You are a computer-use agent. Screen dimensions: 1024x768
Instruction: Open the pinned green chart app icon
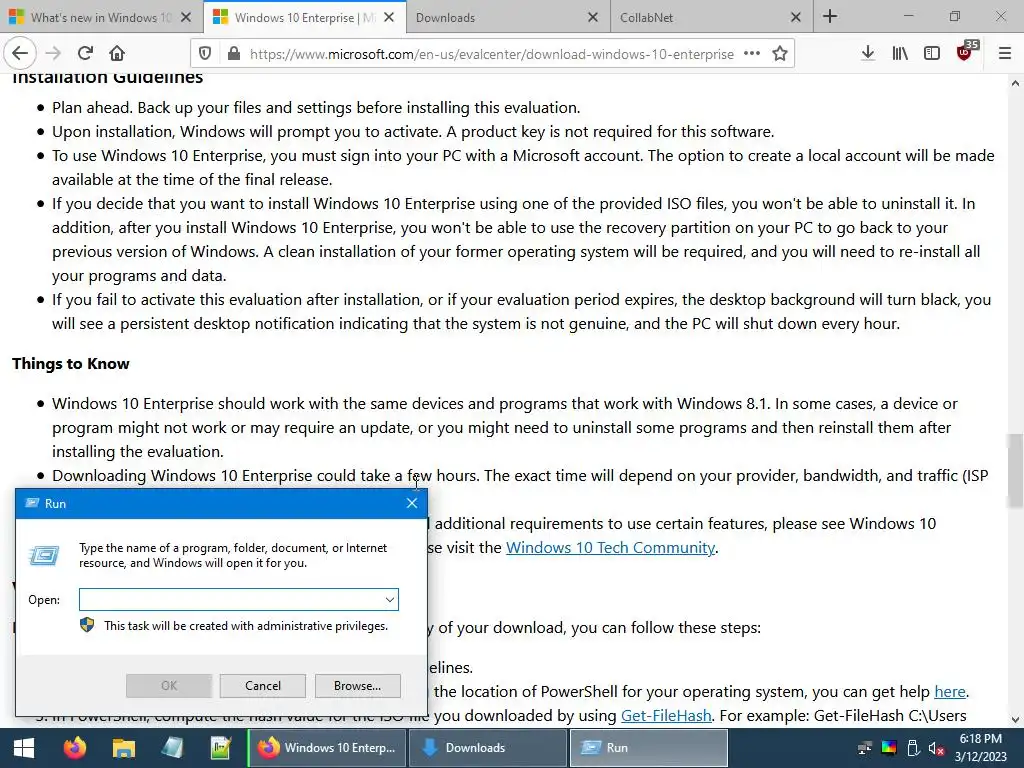[221, 748]
